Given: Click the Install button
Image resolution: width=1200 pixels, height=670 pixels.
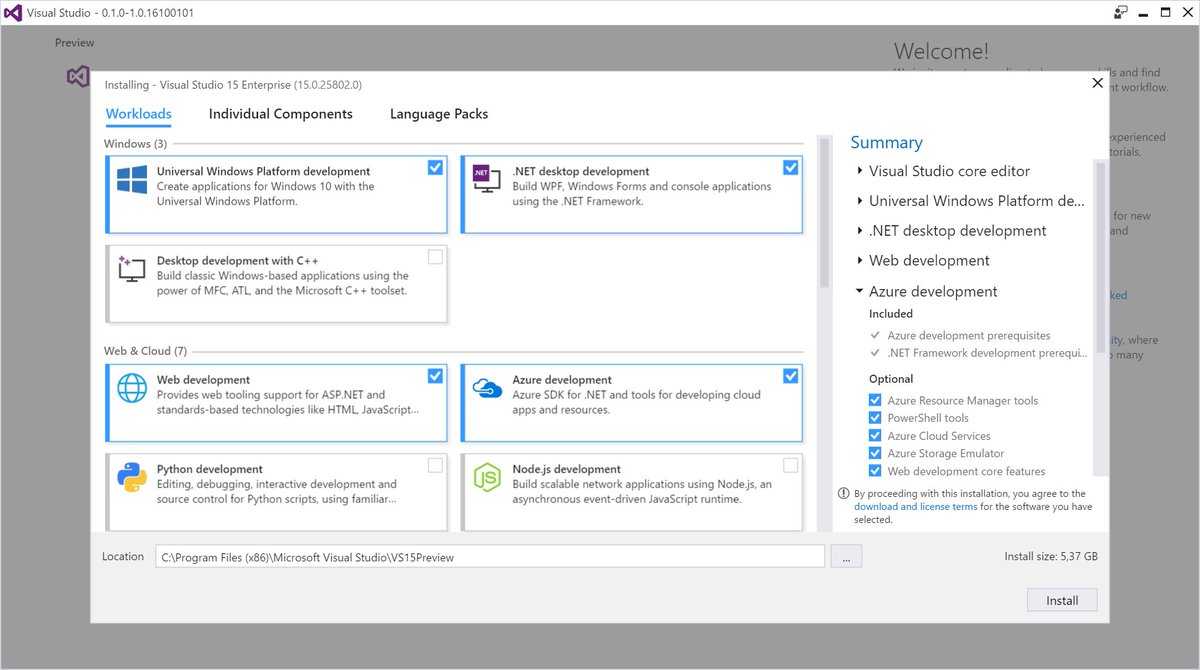Looking at the screenshot, I should (1062, 600).
